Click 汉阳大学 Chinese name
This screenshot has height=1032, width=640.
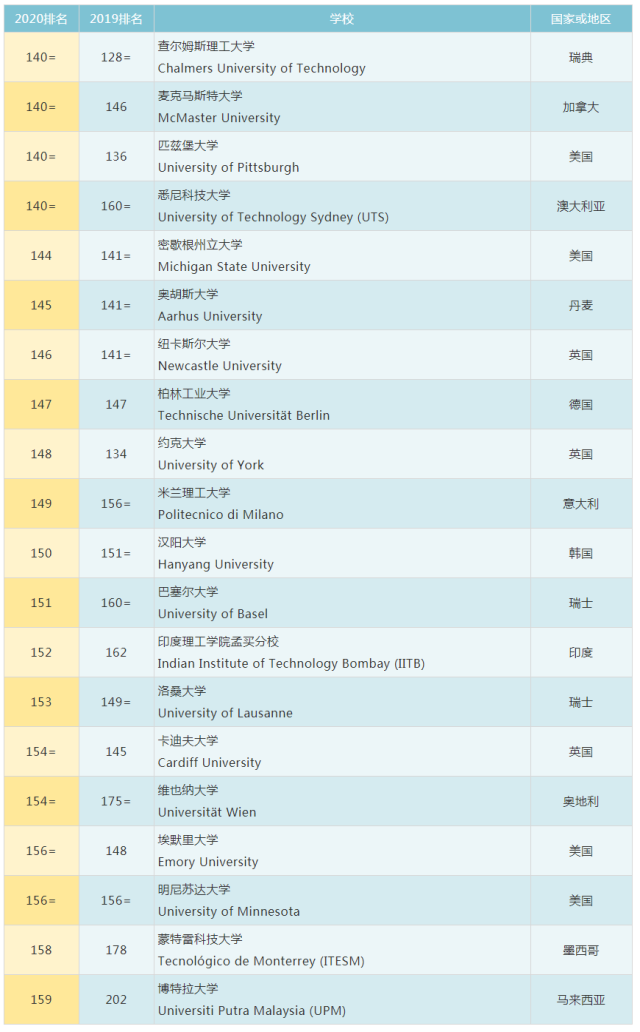182,542
